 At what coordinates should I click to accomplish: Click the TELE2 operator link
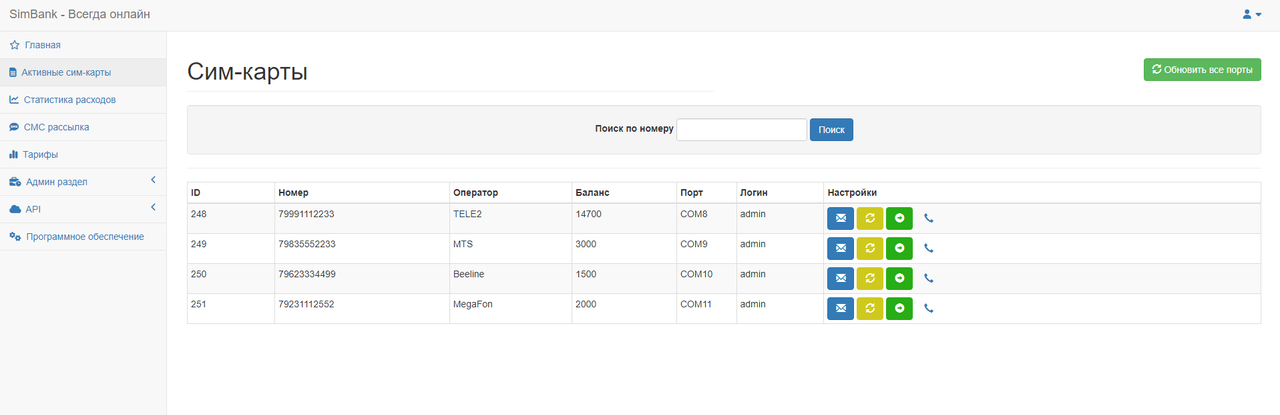(467, 214)
